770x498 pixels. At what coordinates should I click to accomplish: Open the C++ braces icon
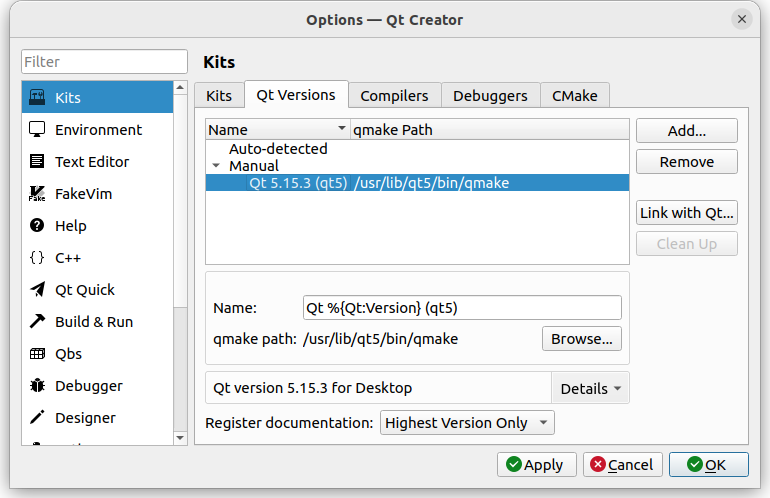point(37,257)
